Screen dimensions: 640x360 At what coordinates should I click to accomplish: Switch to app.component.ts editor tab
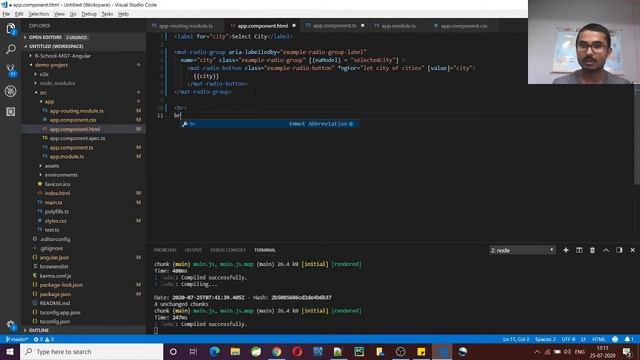click(x=335, y=26)
